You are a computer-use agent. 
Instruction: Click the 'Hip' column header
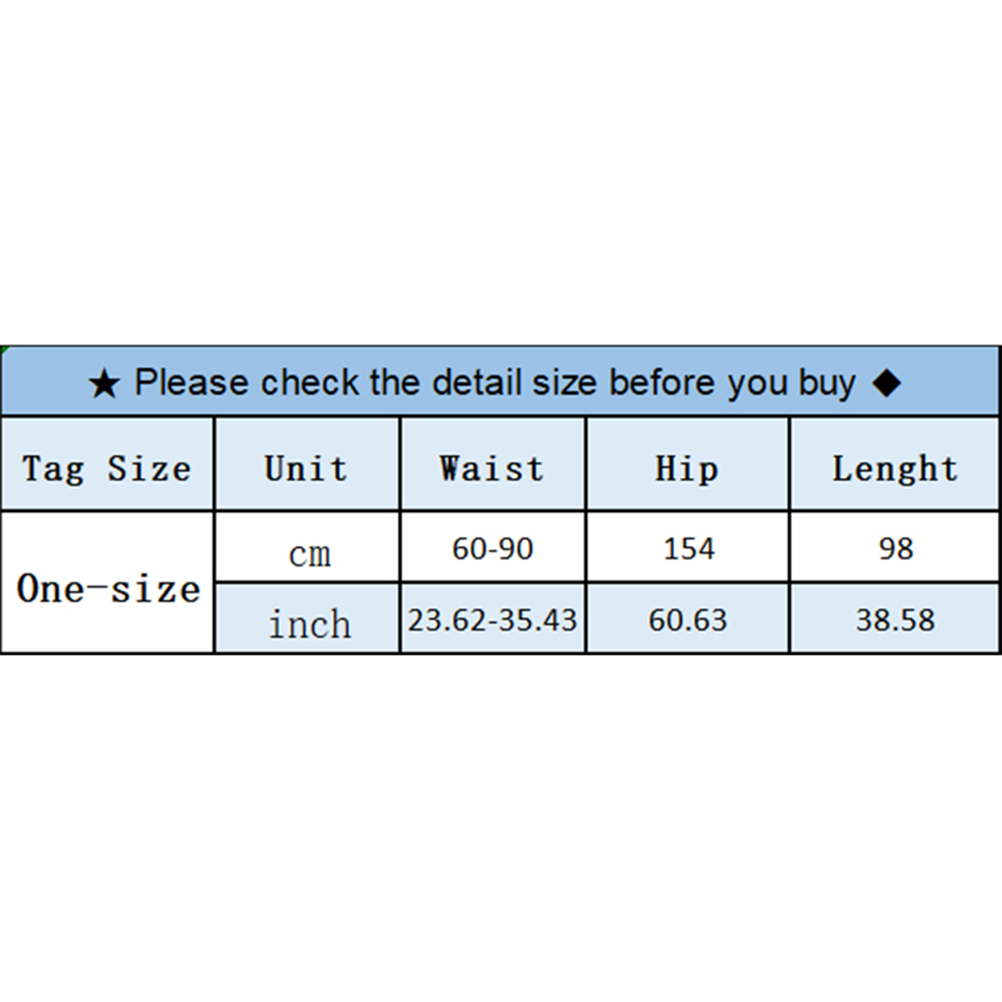click(687, 468)
